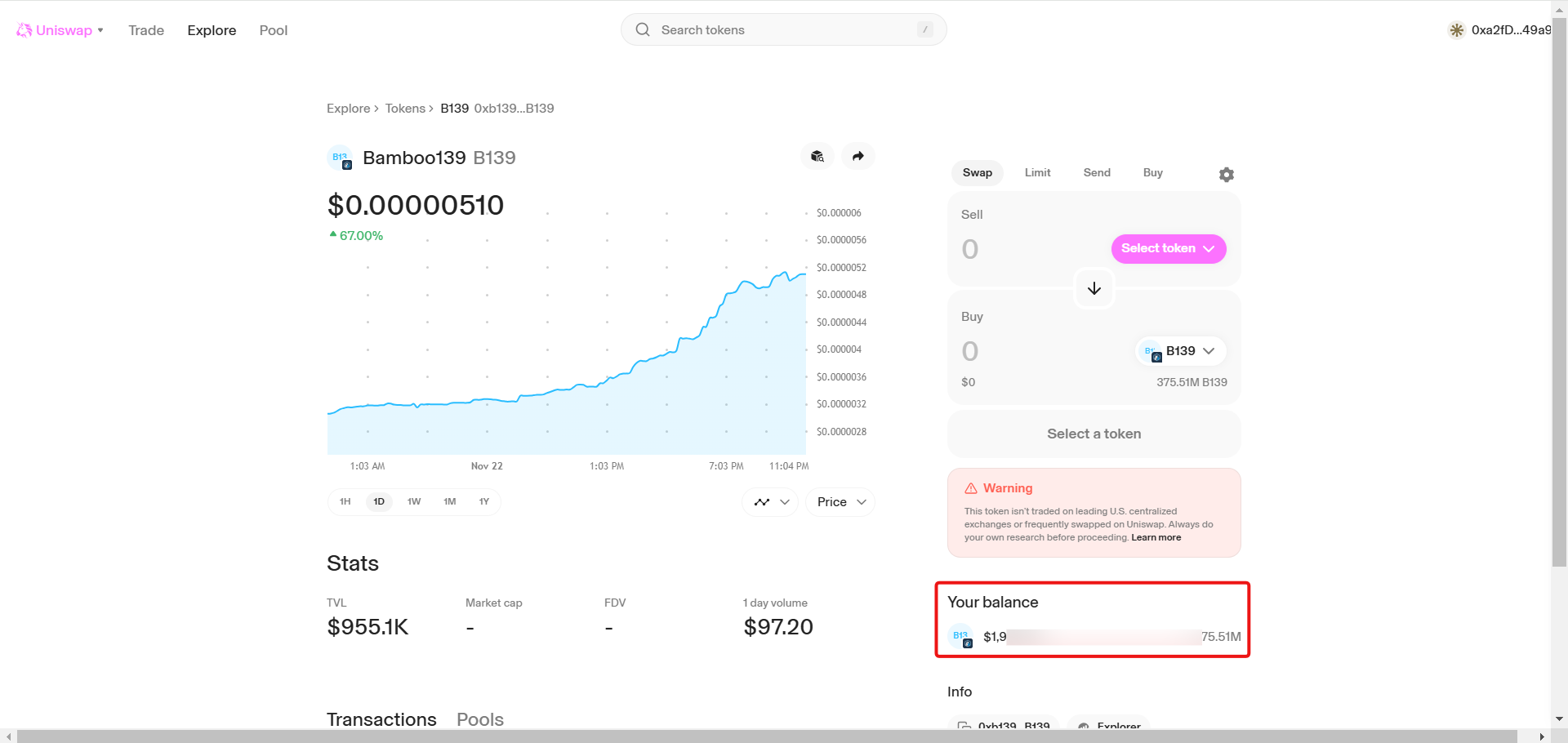Click the Select a token button
Screen dimensions: 1568x743
[x=1094, y=434]
